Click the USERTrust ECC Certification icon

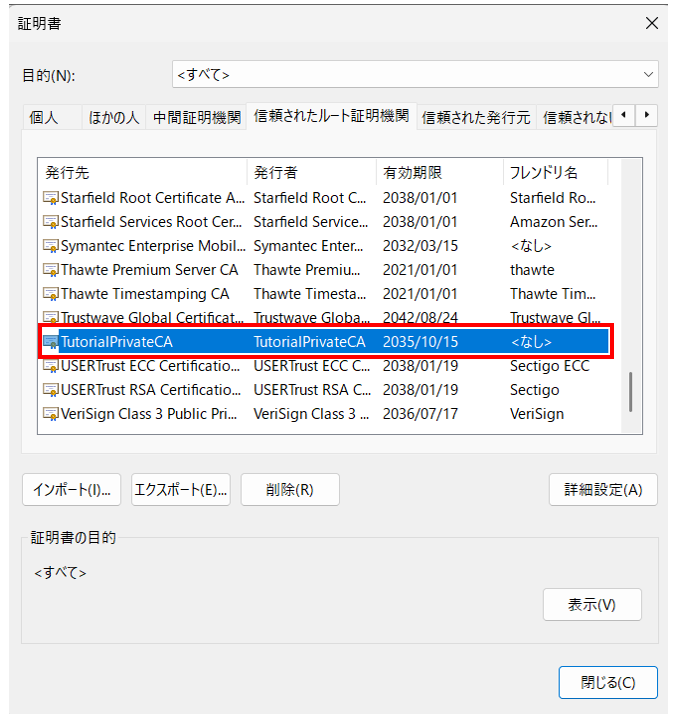[51, 366]
